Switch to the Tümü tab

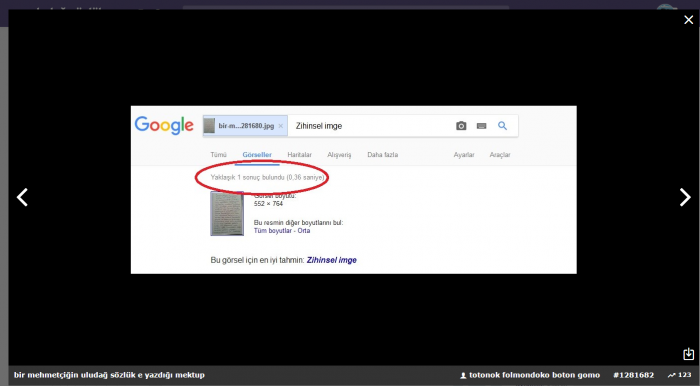[218, 155]
